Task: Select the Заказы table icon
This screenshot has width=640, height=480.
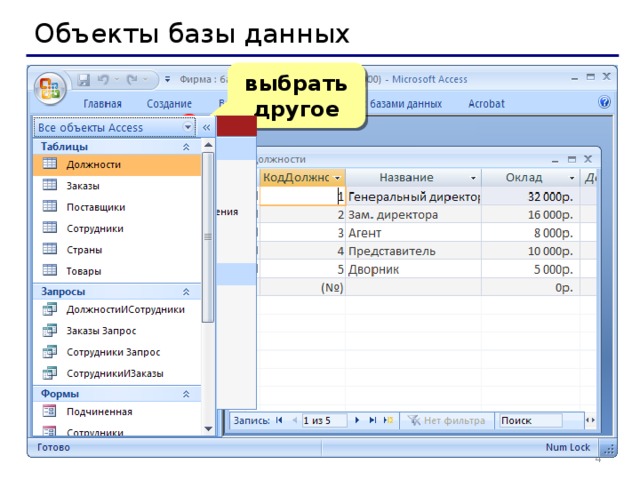Action: [50, 185]
